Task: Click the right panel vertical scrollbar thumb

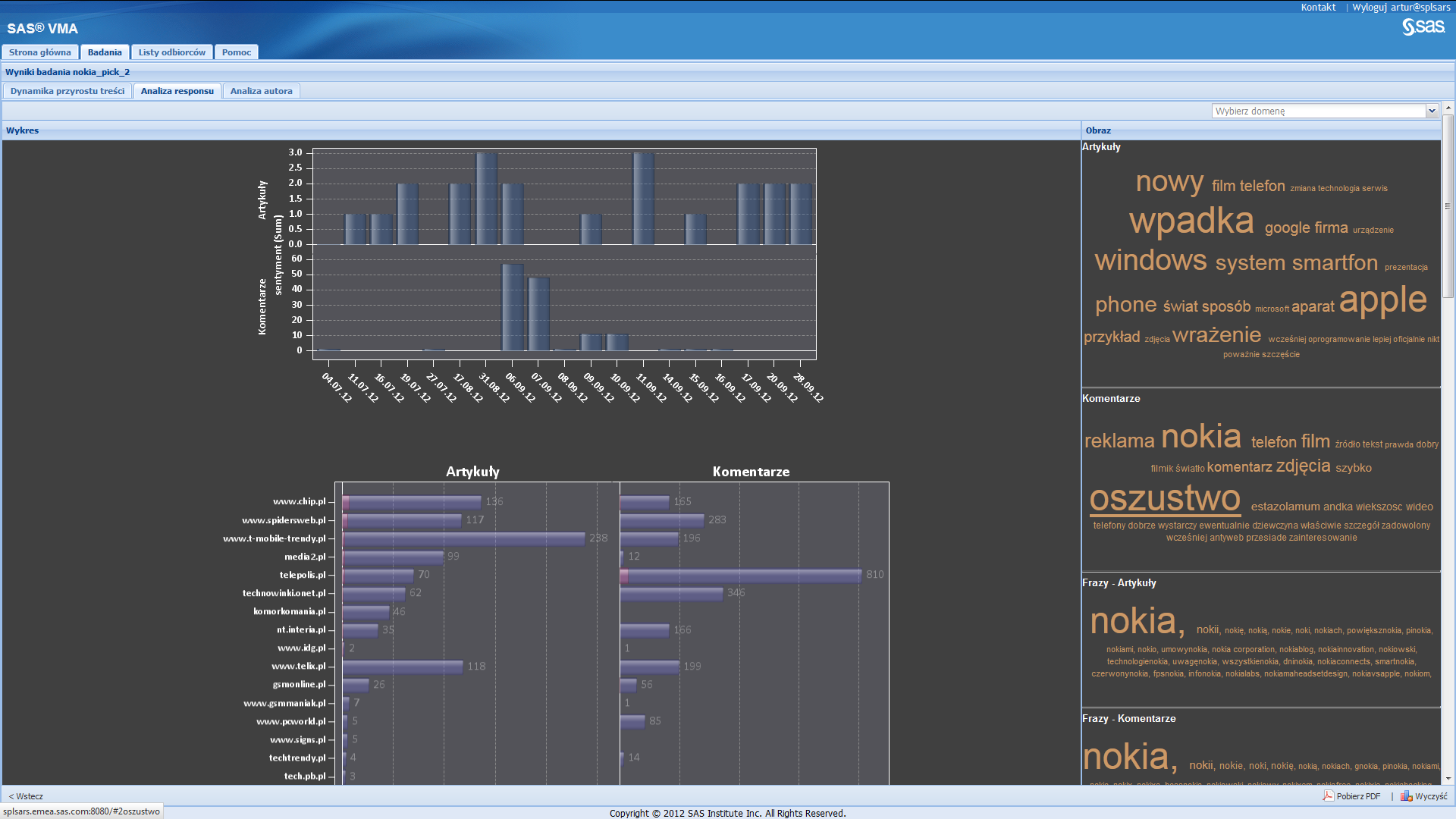Action: tap(1448, 206)
